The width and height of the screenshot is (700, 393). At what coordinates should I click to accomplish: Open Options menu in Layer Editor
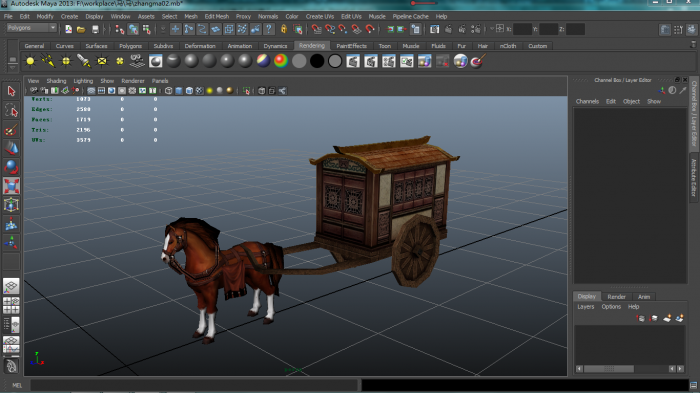click(611, 307)
